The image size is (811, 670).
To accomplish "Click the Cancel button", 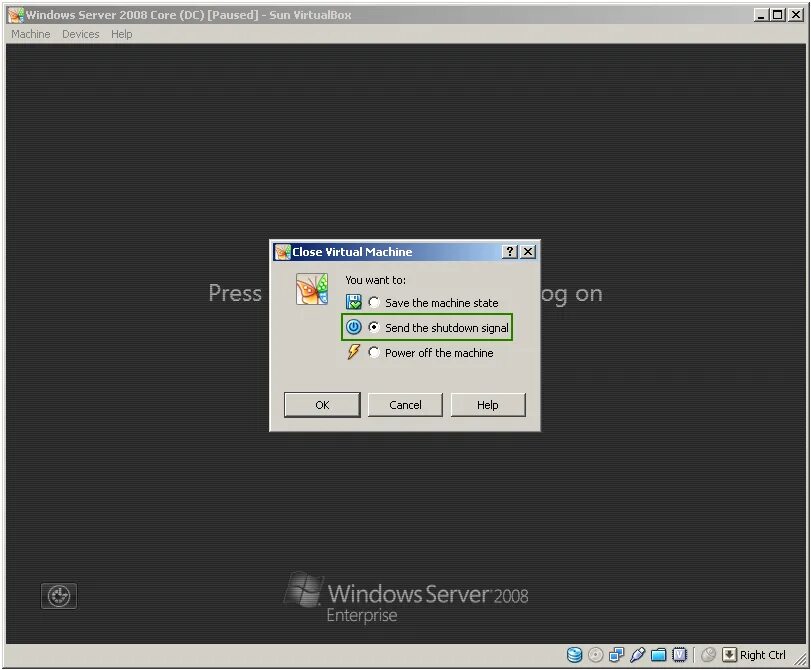I will (405, 405).
